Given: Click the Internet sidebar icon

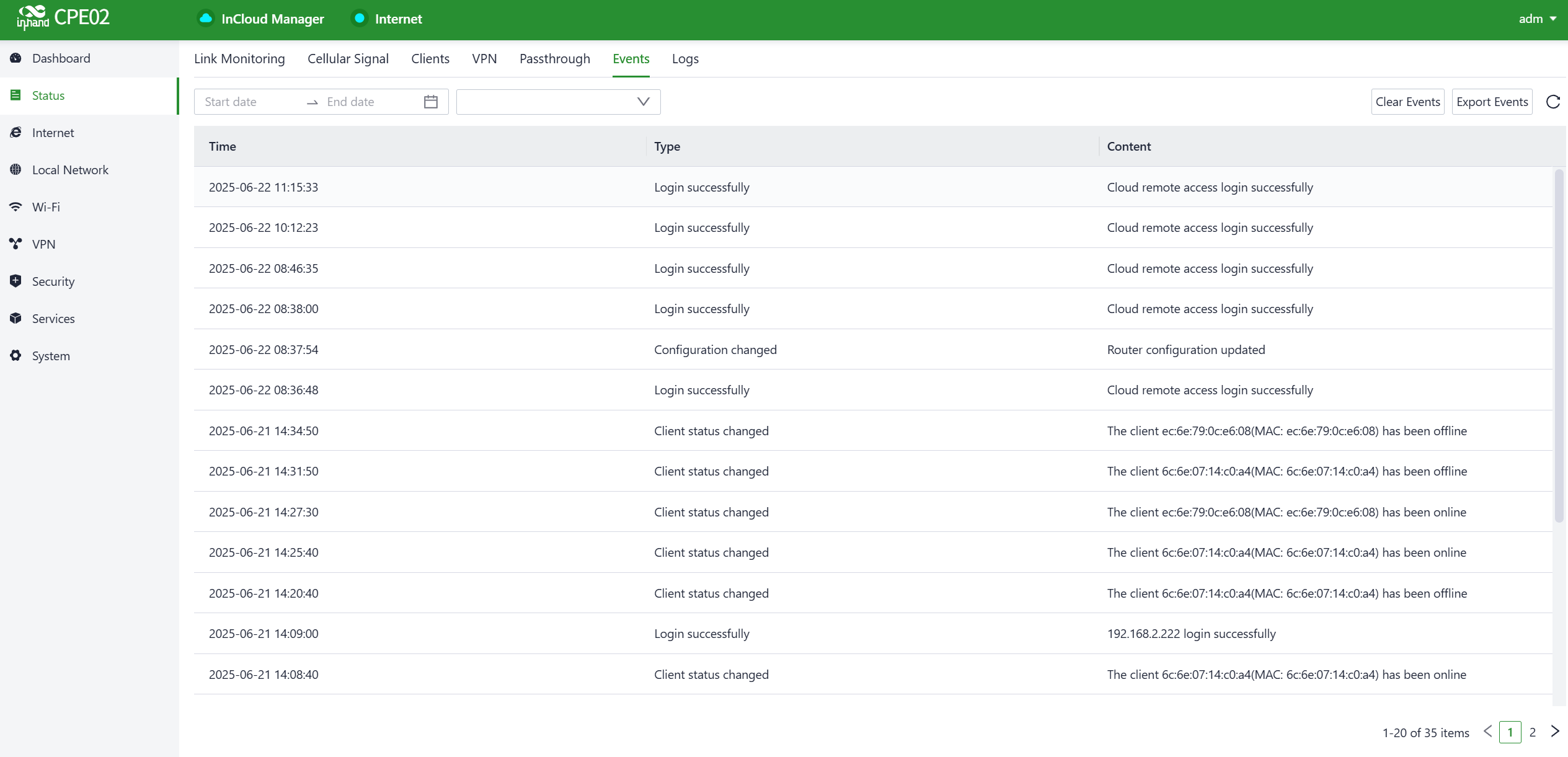Looking at the screenshot, I should 16,133.
